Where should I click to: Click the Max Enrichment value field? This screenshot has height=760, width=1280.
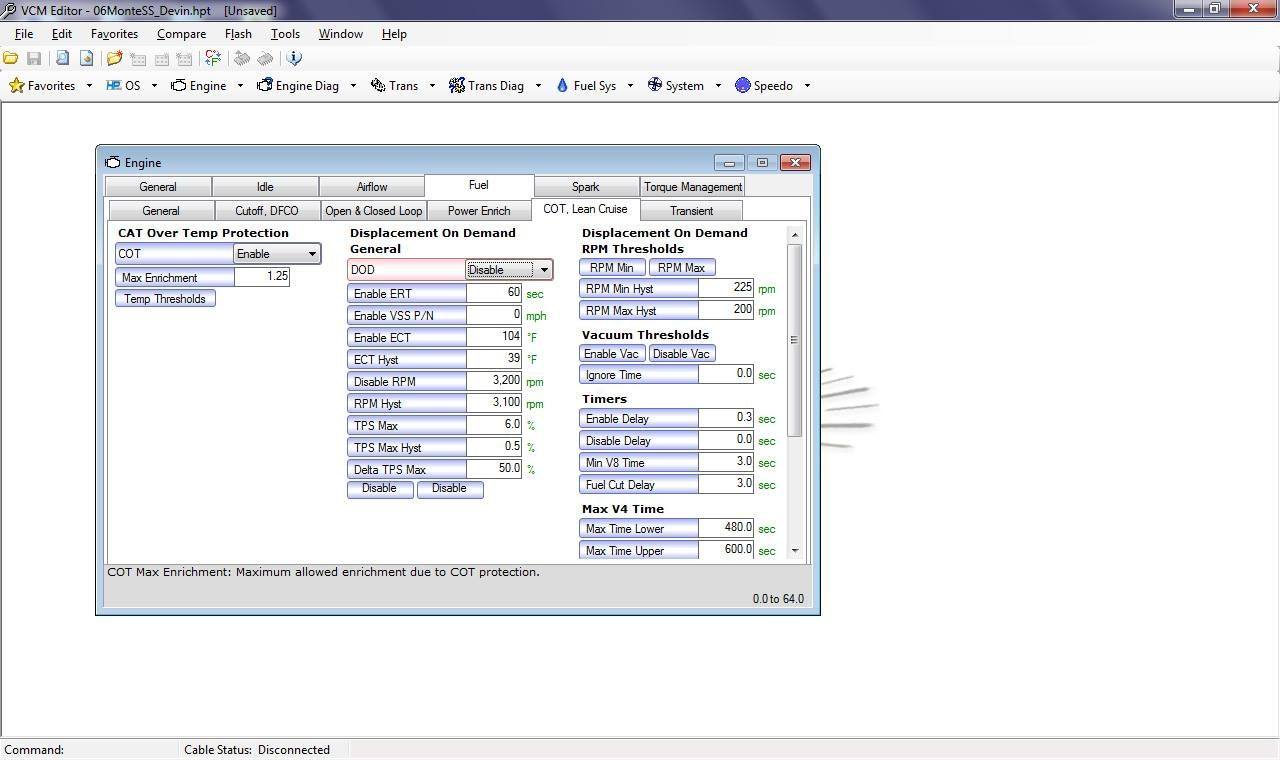262,277
